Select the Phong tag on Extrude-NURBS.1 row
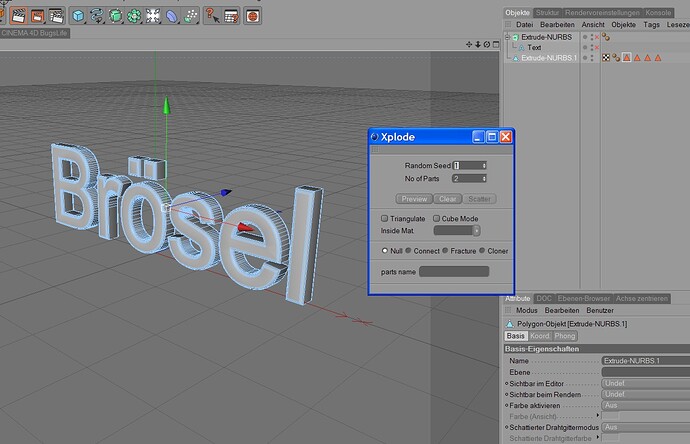Screen dimensions: 690x444 click(x=616, y=58)
